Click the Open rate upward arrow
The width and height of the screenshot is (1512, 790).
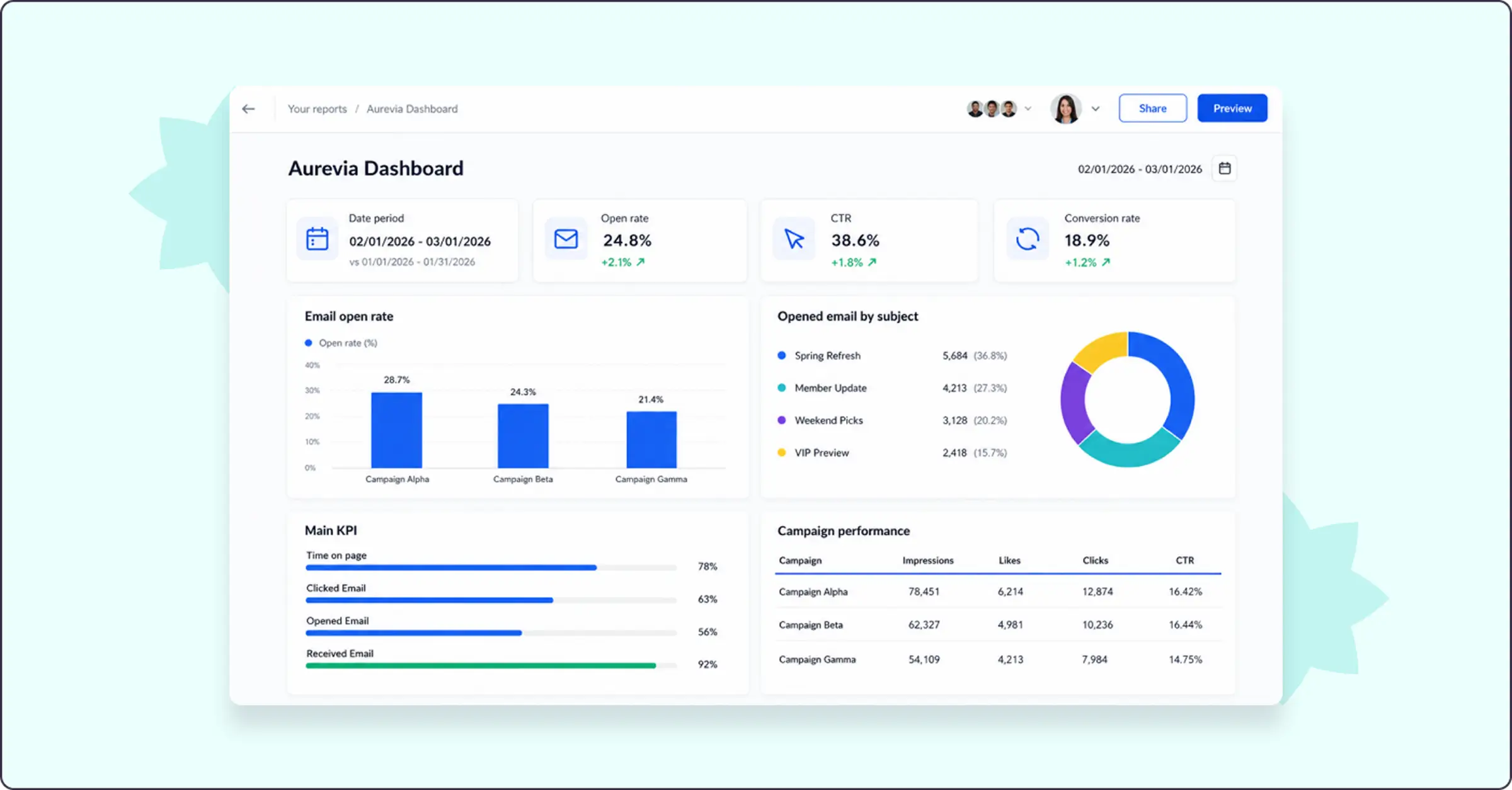641,262
